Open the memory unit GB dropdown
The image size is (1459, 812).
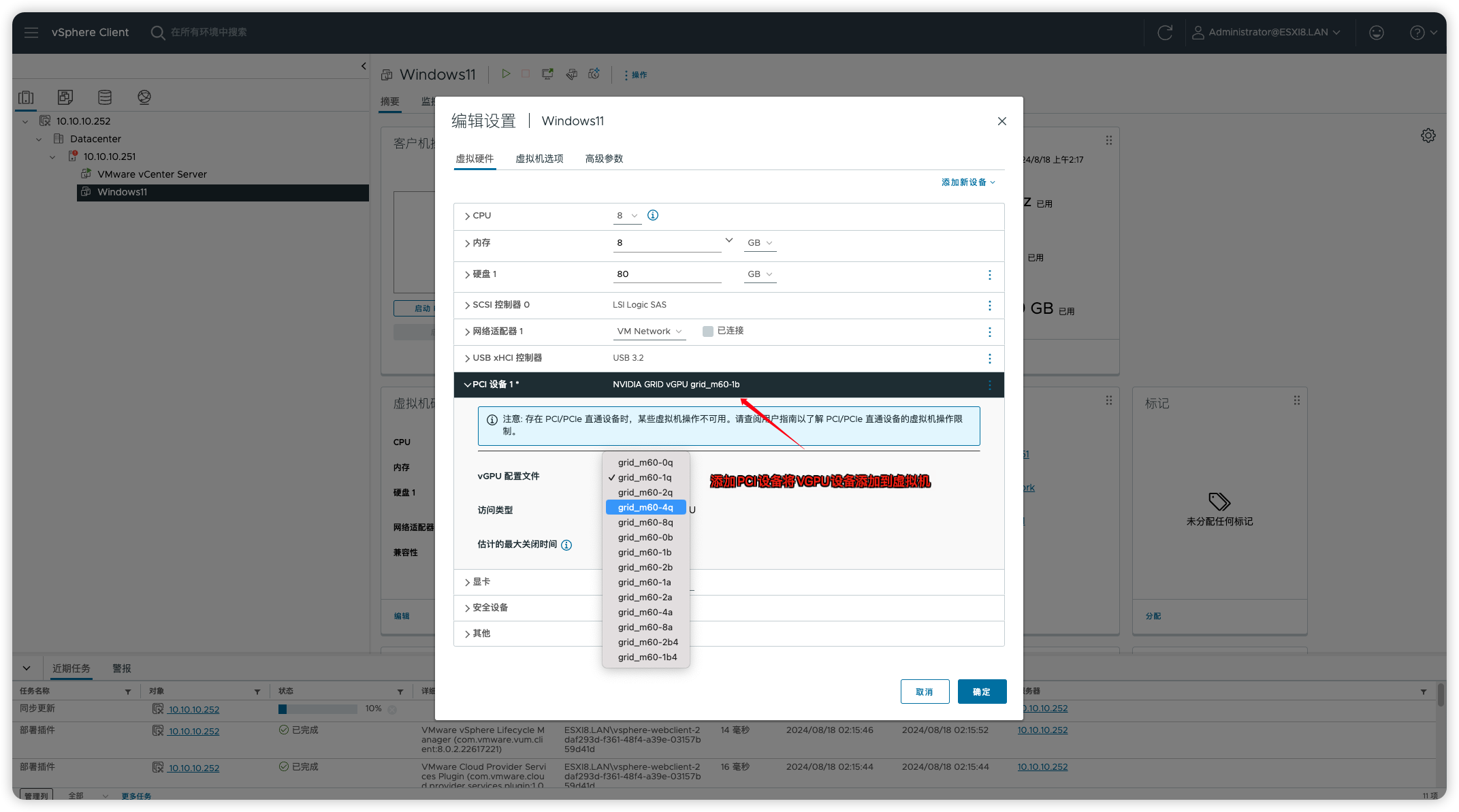pyautogui.click(x=760, y=243)
